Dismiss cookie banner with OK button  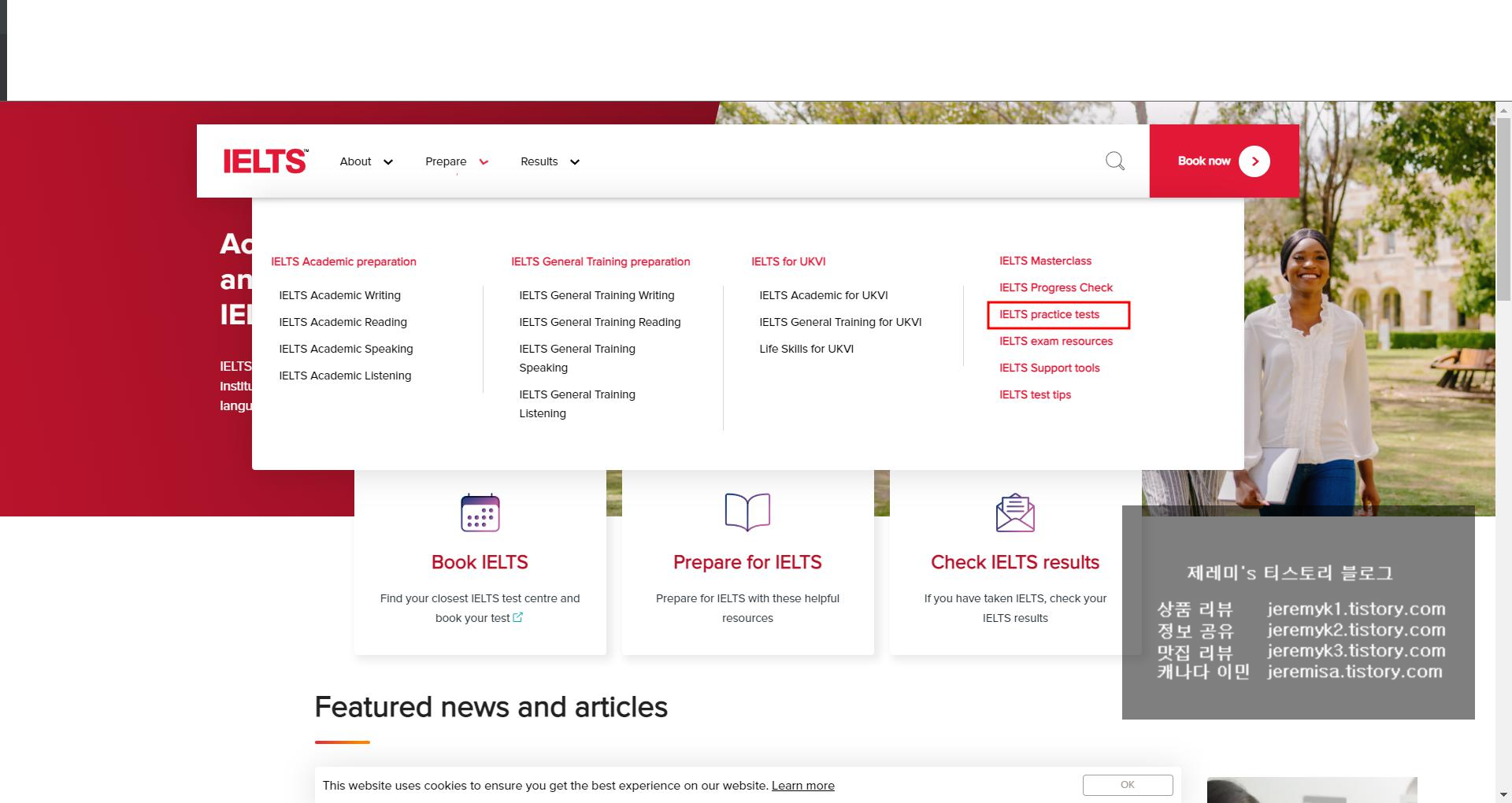pos(1128,785)
